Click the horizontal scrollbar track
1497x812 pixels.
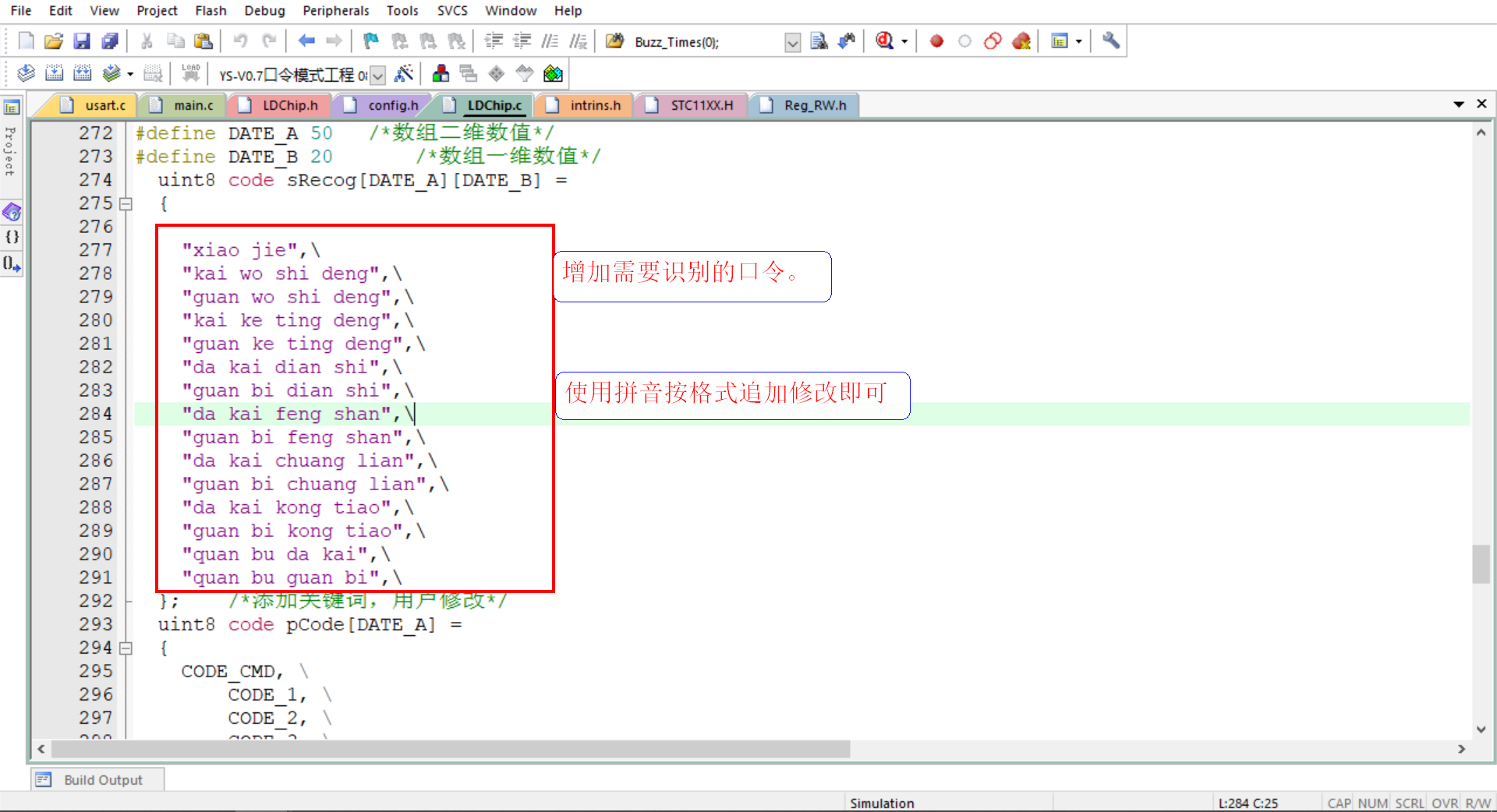[x=1092, y=749]
